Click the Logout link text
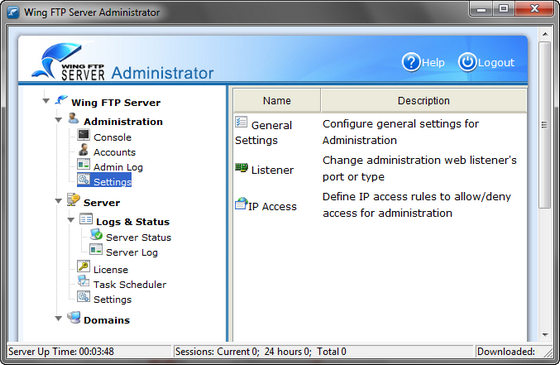The height and width of the screenshot is (365, 560). pyautogui.click(x=496, y=63)
